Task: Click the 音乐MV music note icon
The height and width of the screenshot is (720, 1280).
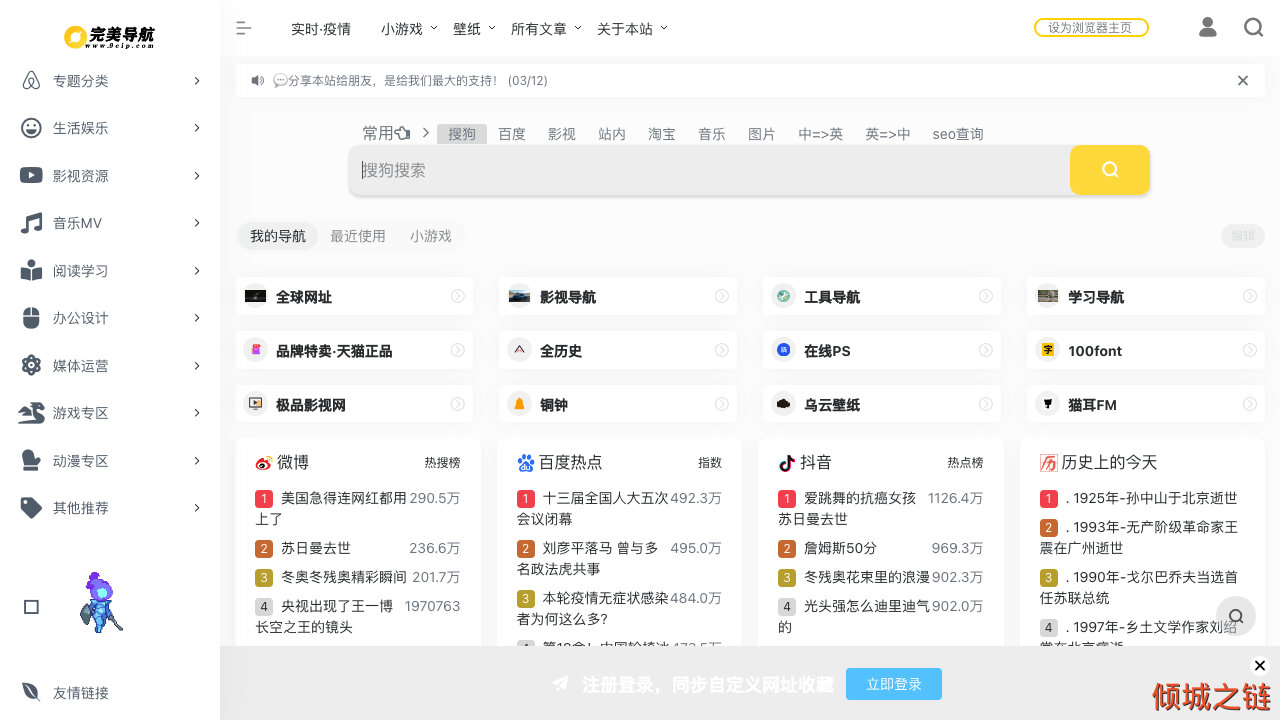Action: point(31,223)
